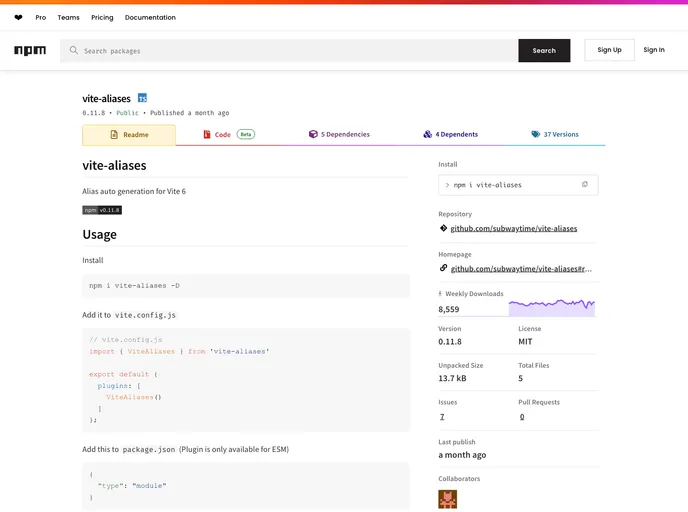Click the package.json inline code text
Viewport: 688px width, 512px height.
149,449
